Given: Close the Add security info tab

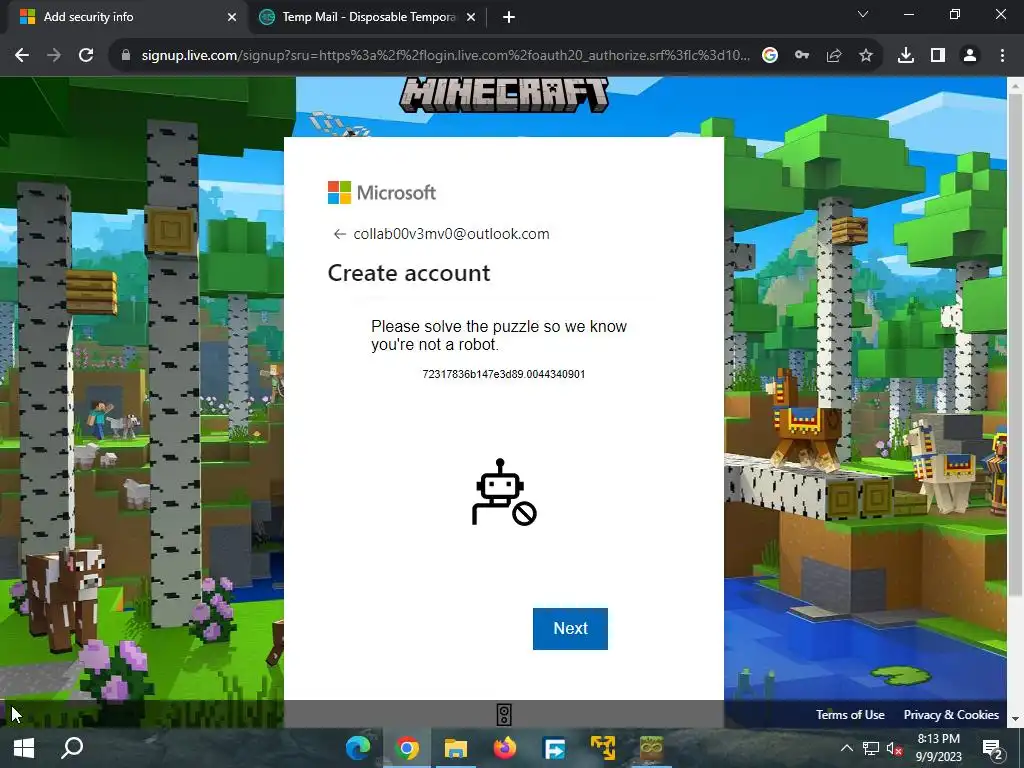Looking at the screenshot, I should pyautogui.click(x=232, y=17).
